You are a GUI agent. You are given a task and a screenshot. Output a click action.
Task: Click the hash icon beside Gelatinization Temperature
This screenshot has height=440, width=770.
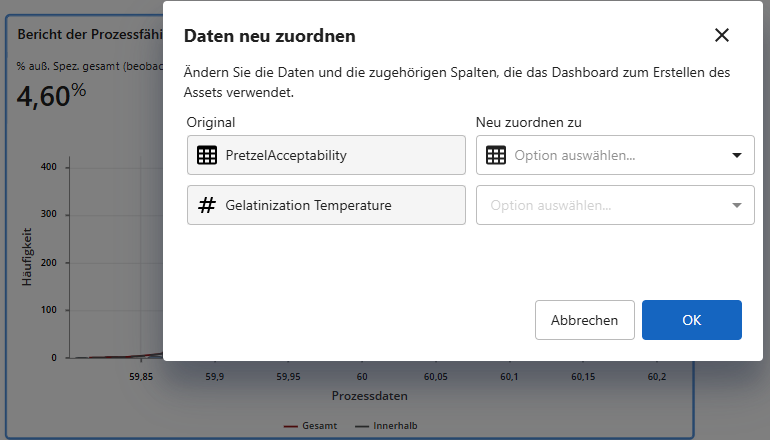(207, 205)
